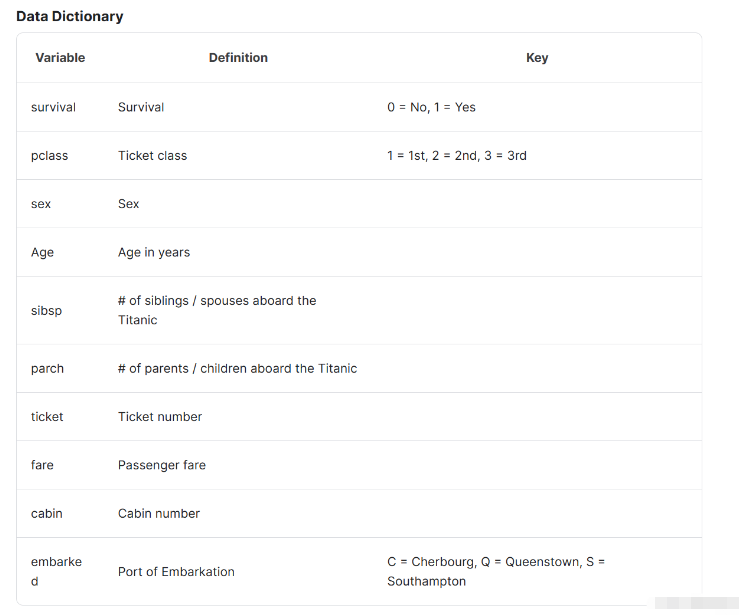Click the 'Age in years' definition
Viewport: 741px width, 615px height.
153,253
